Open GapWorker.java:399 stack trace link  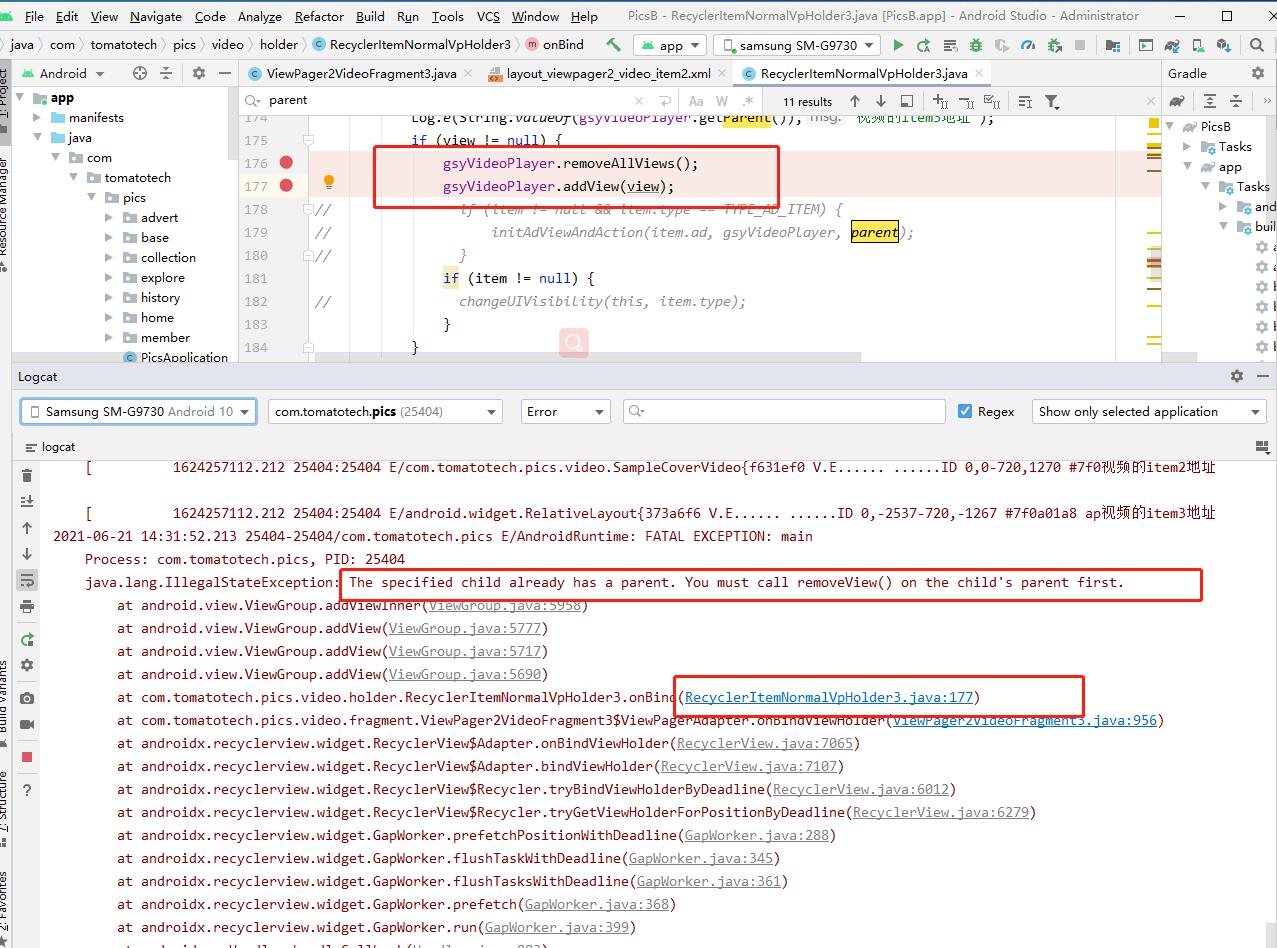coord(557,927)
